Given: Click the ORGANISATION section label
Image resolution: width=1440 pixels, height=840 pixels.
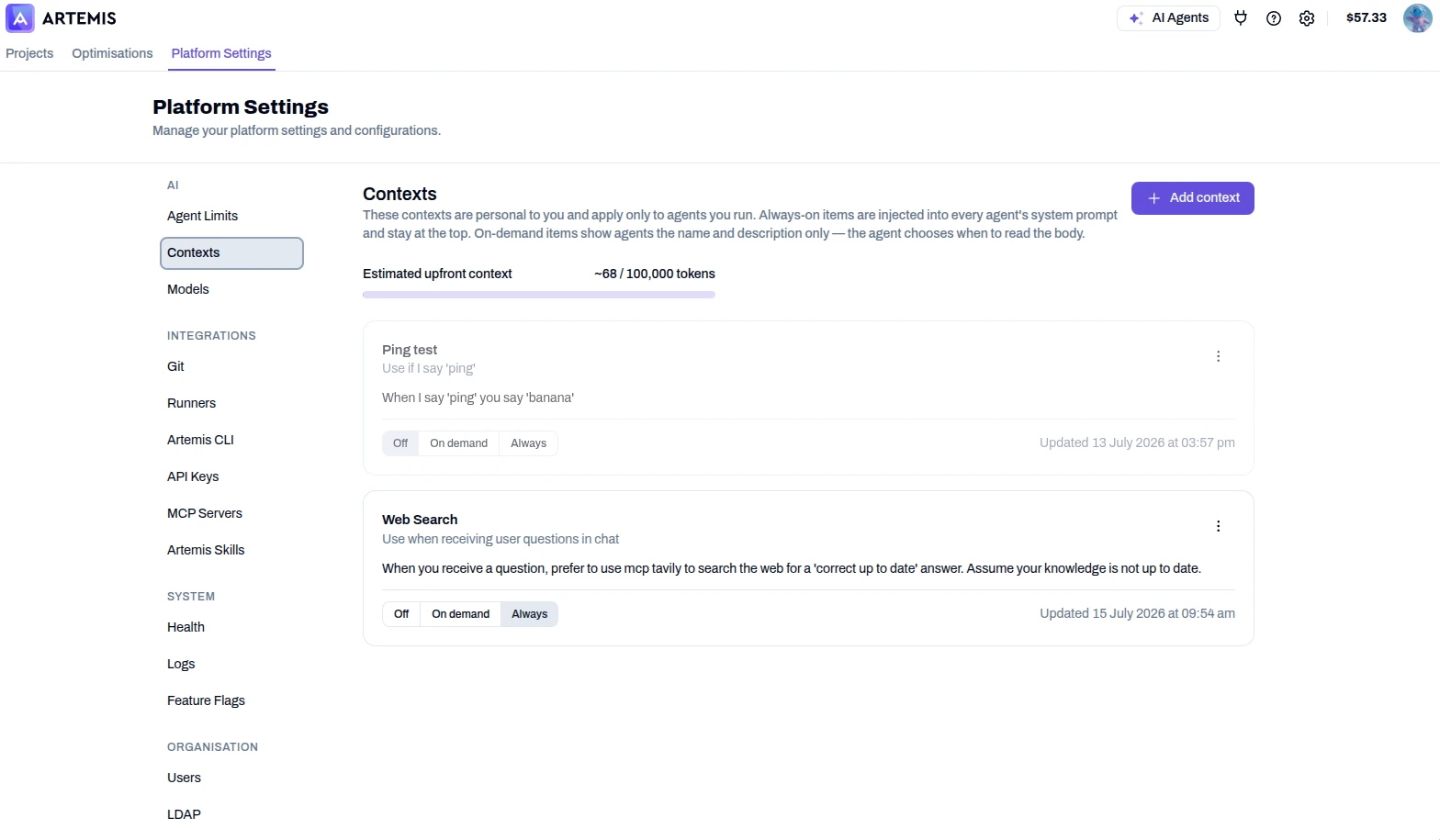Looking at the screenshot, I should pos(212,747).
